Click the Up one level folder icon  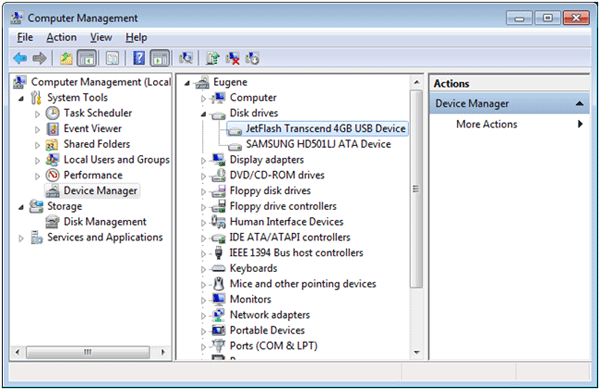click(x=66, y=58)
